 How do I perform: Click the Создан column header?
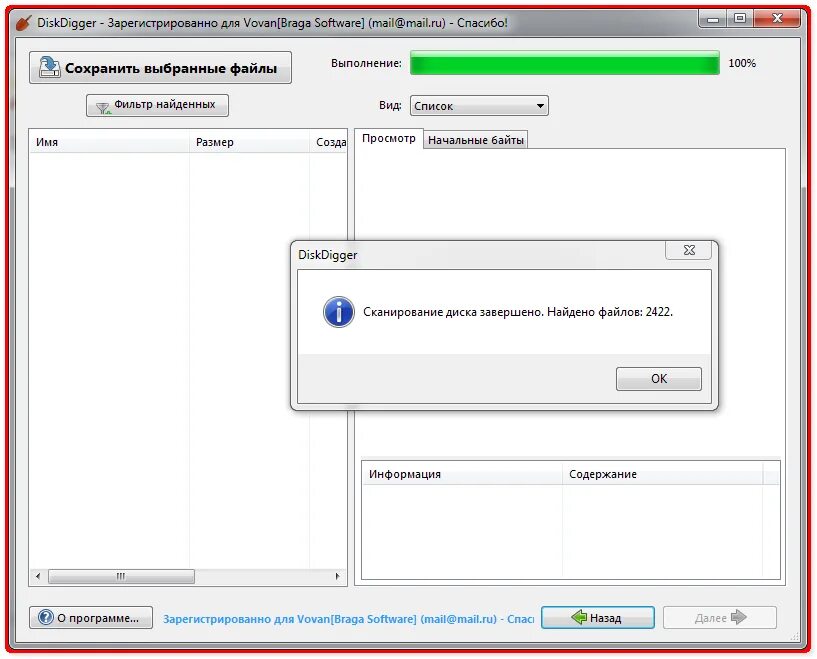click(329, 142)
